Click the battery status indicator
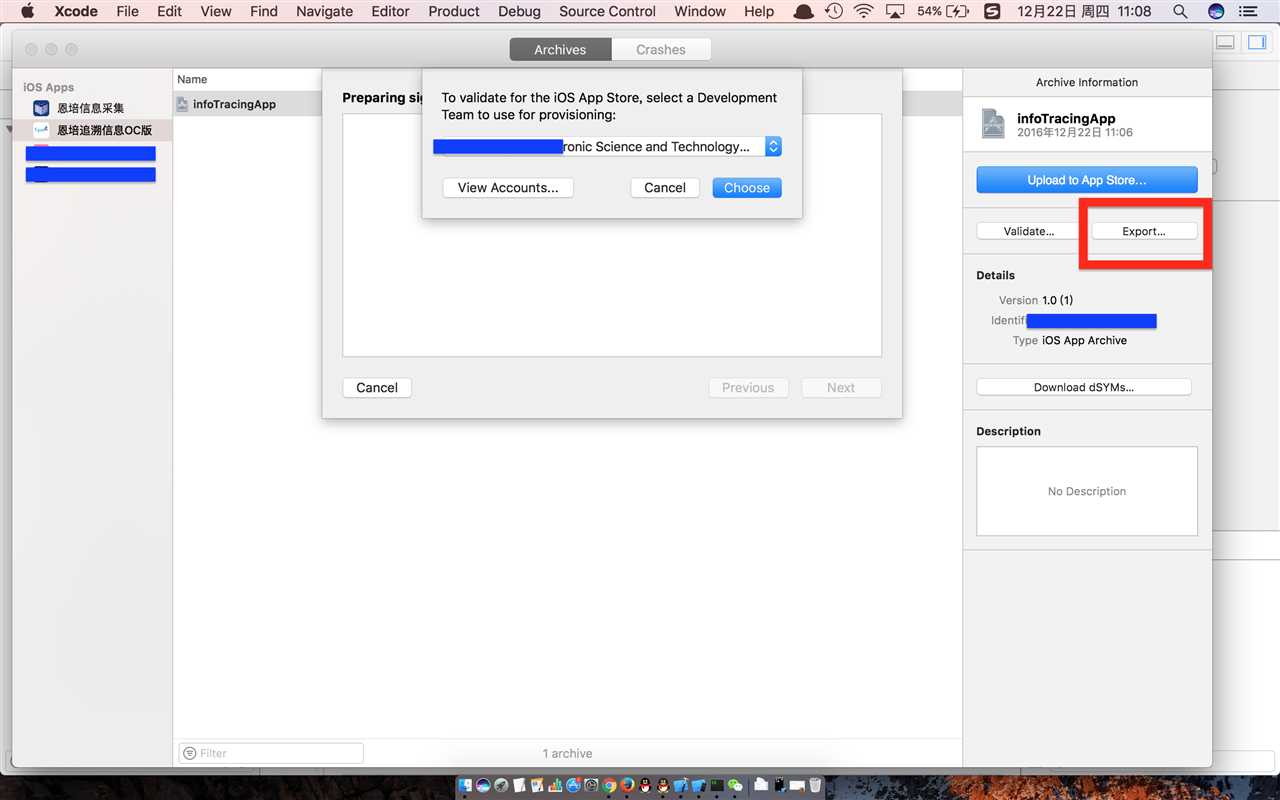Screen dimensions: 1280x800 [x=943, y=11]
